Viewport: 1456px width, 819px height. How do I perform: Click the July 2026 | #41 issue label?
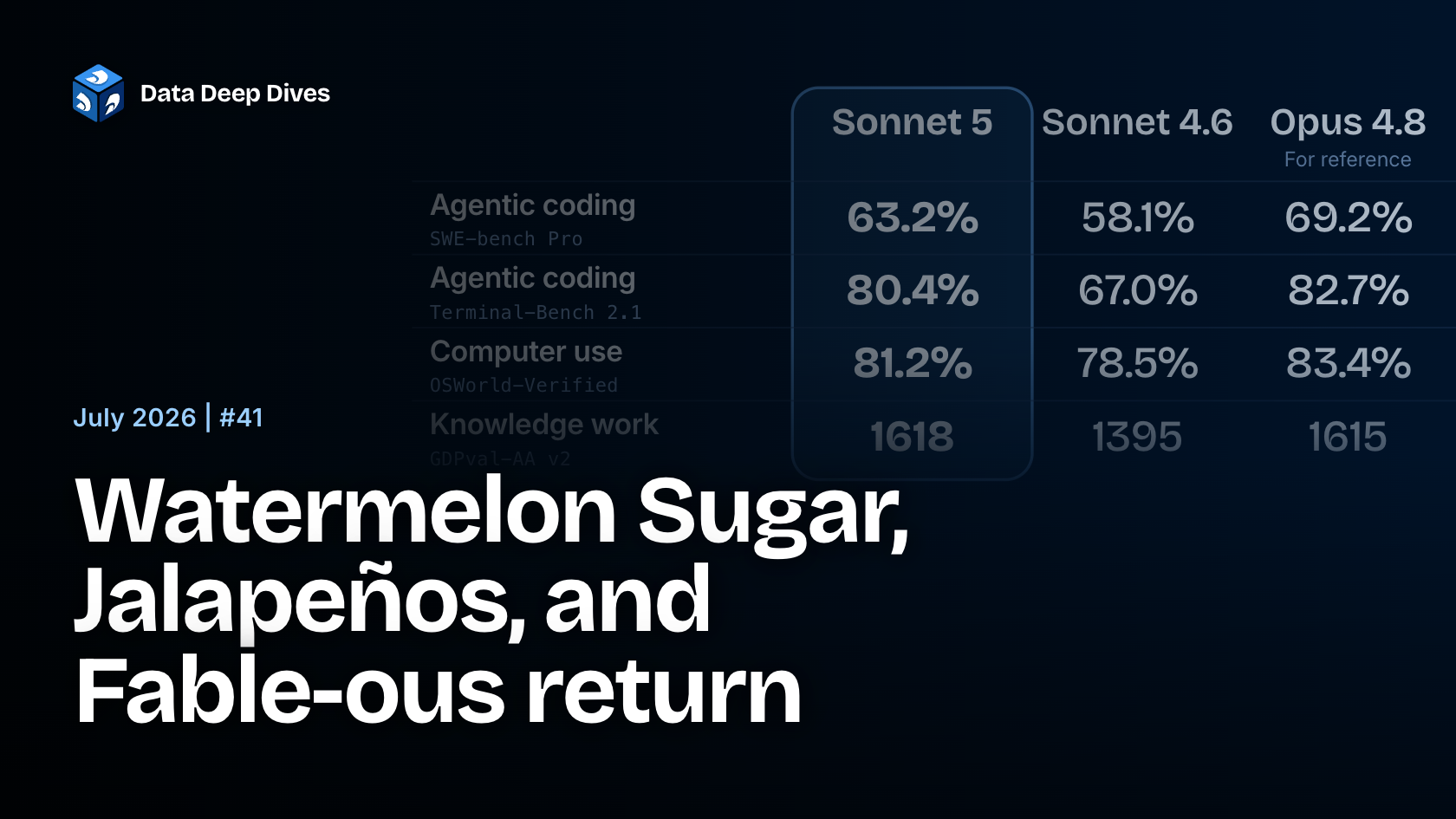click(168, 417)
